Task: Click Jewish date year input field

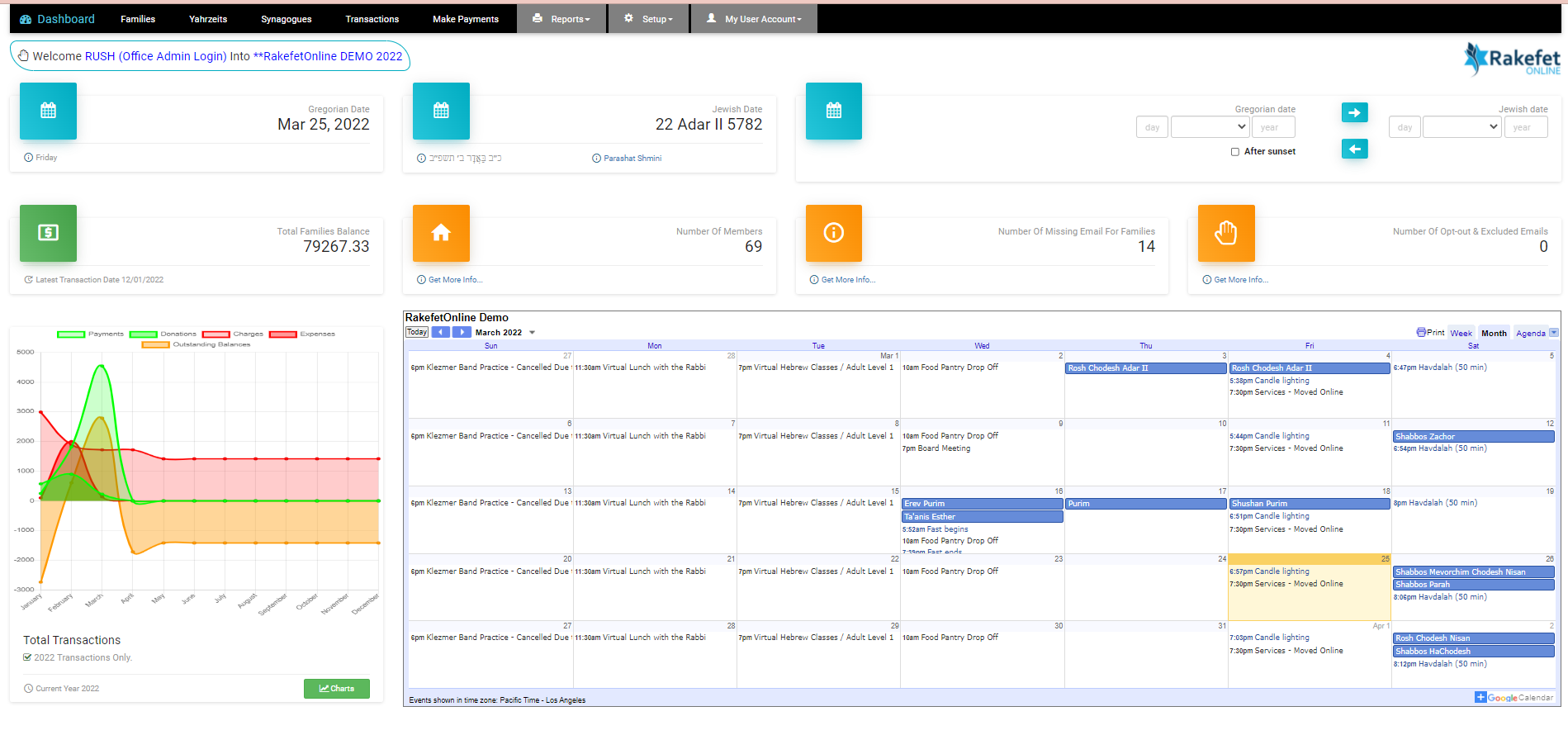Action: click(x=1525, y=126)
